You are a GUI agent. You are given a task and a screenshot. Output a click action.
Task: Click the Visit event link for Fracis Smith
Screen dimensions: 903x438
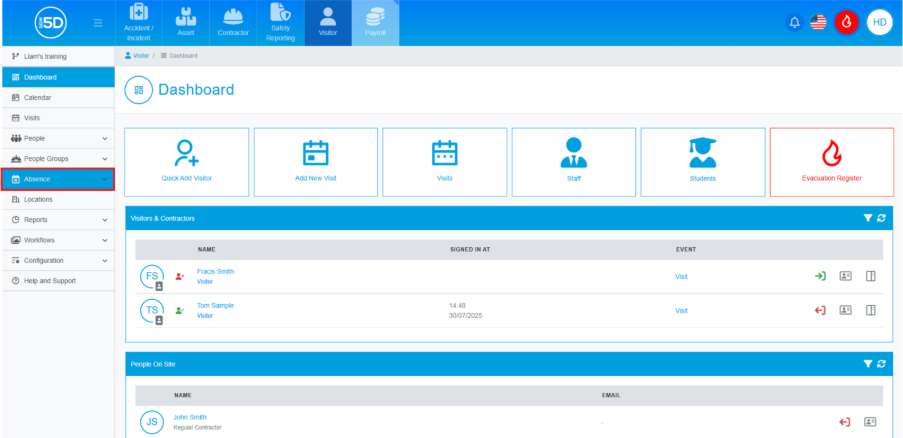(681, 277)
